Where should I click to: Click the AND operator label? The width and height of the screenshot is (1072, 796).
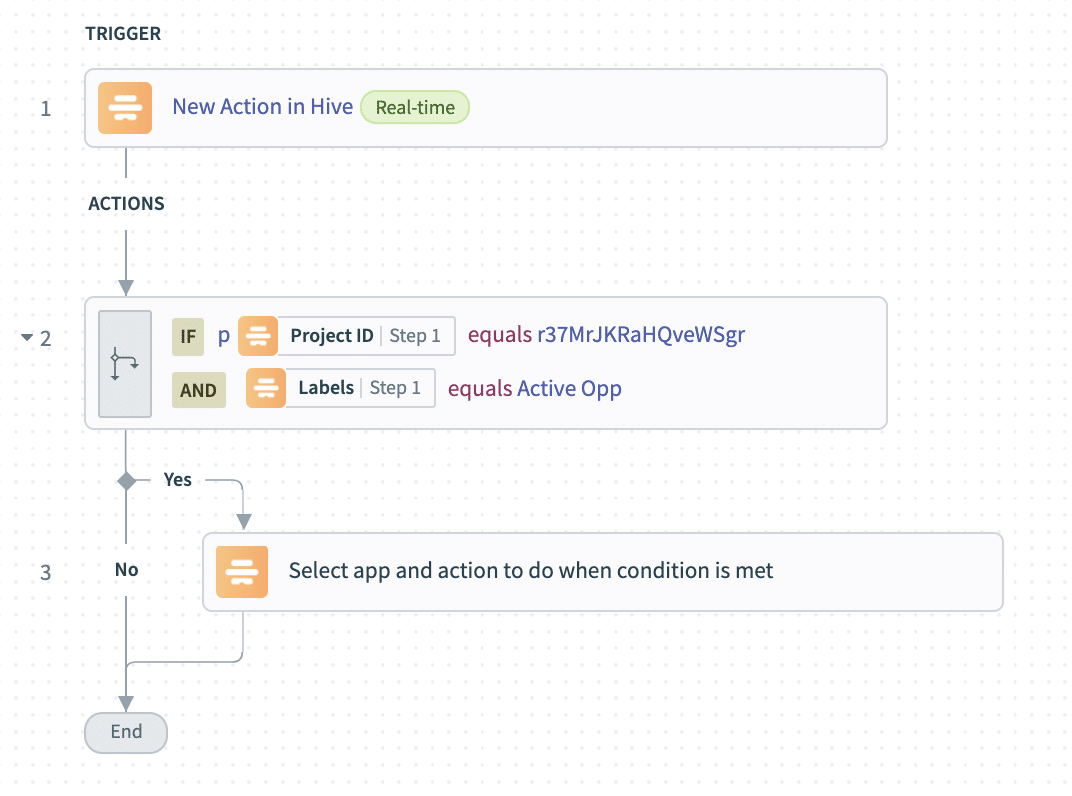point(198,390)
